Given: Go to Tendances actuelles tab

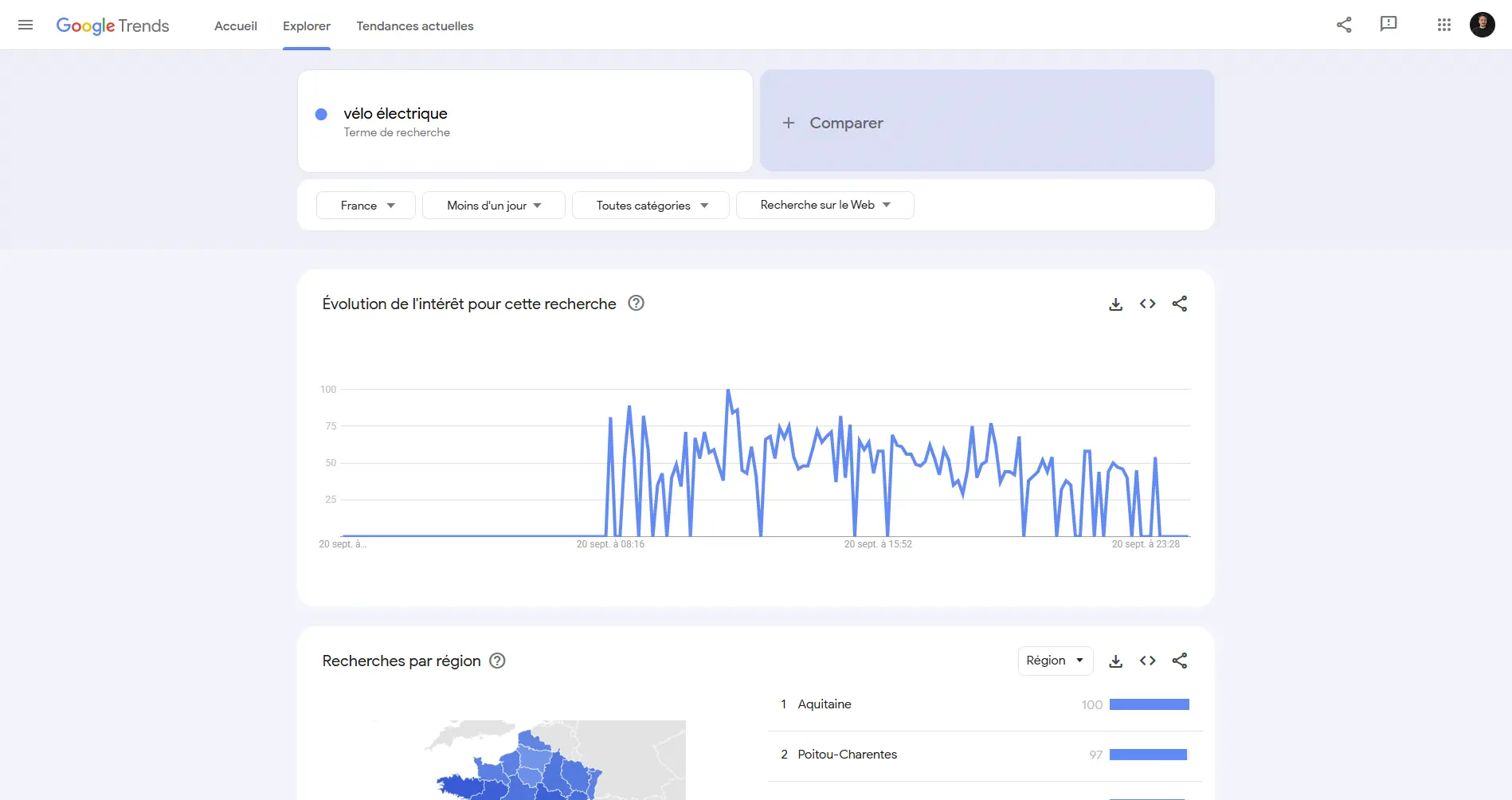Looking at the screenshot, I should (414, 26).
